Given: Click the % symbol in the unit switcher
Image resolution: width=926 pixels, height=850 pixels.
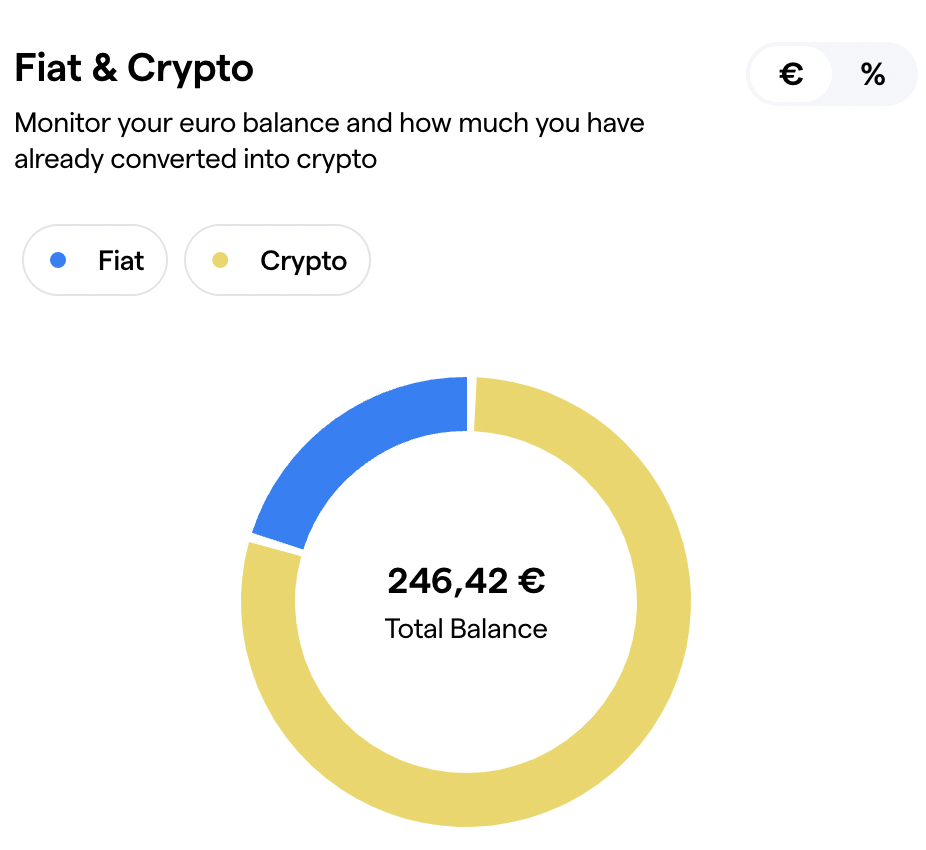Looking at the screenshot, I should pos(873,74).
